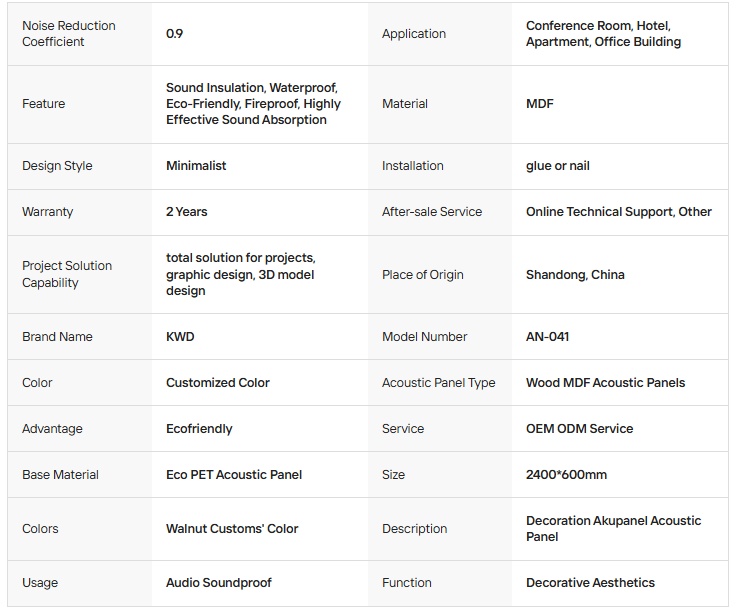Click the KWD brand name value
730x614 pixels.
[180, 337]
